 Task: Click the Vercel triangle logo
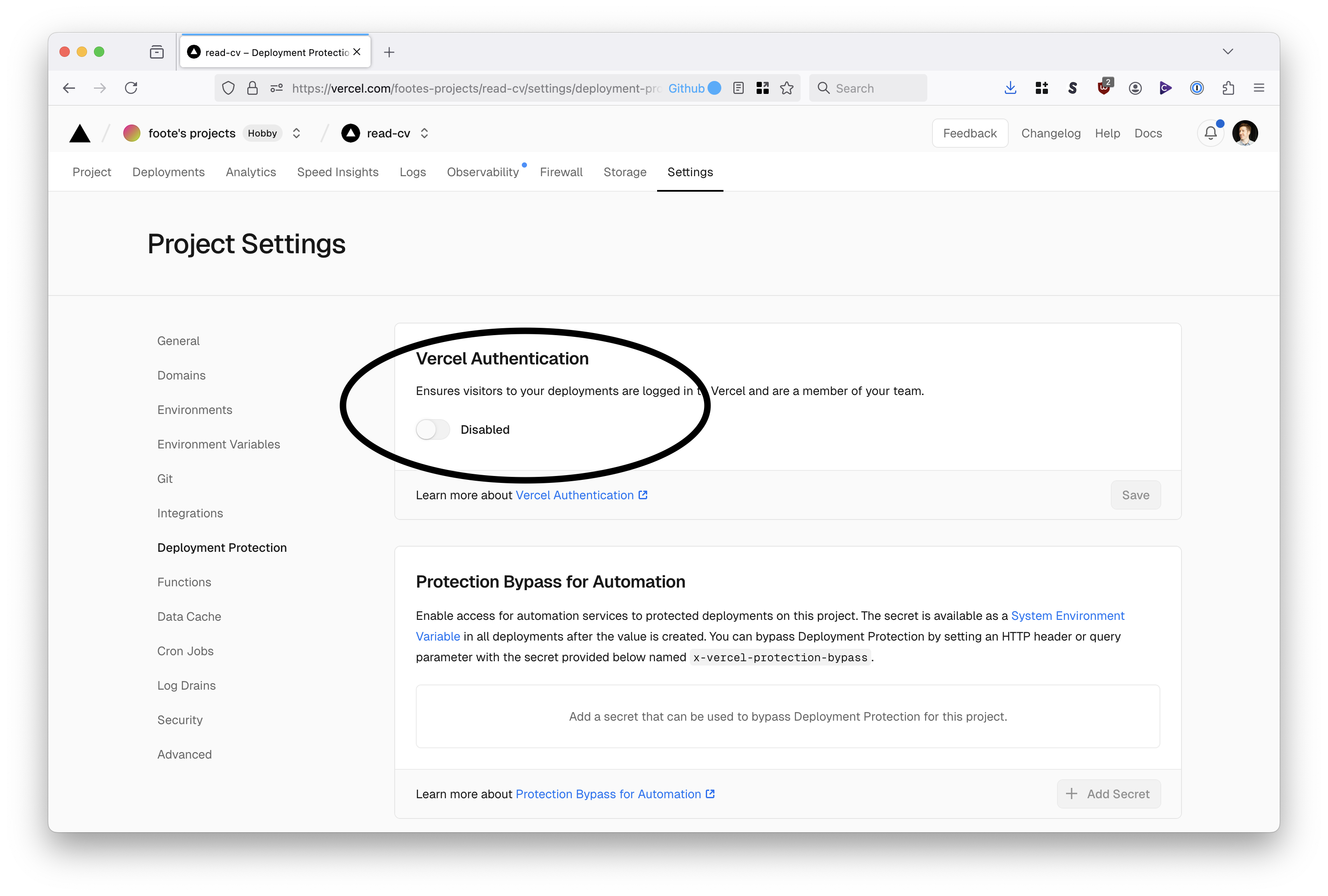[80, 133]
